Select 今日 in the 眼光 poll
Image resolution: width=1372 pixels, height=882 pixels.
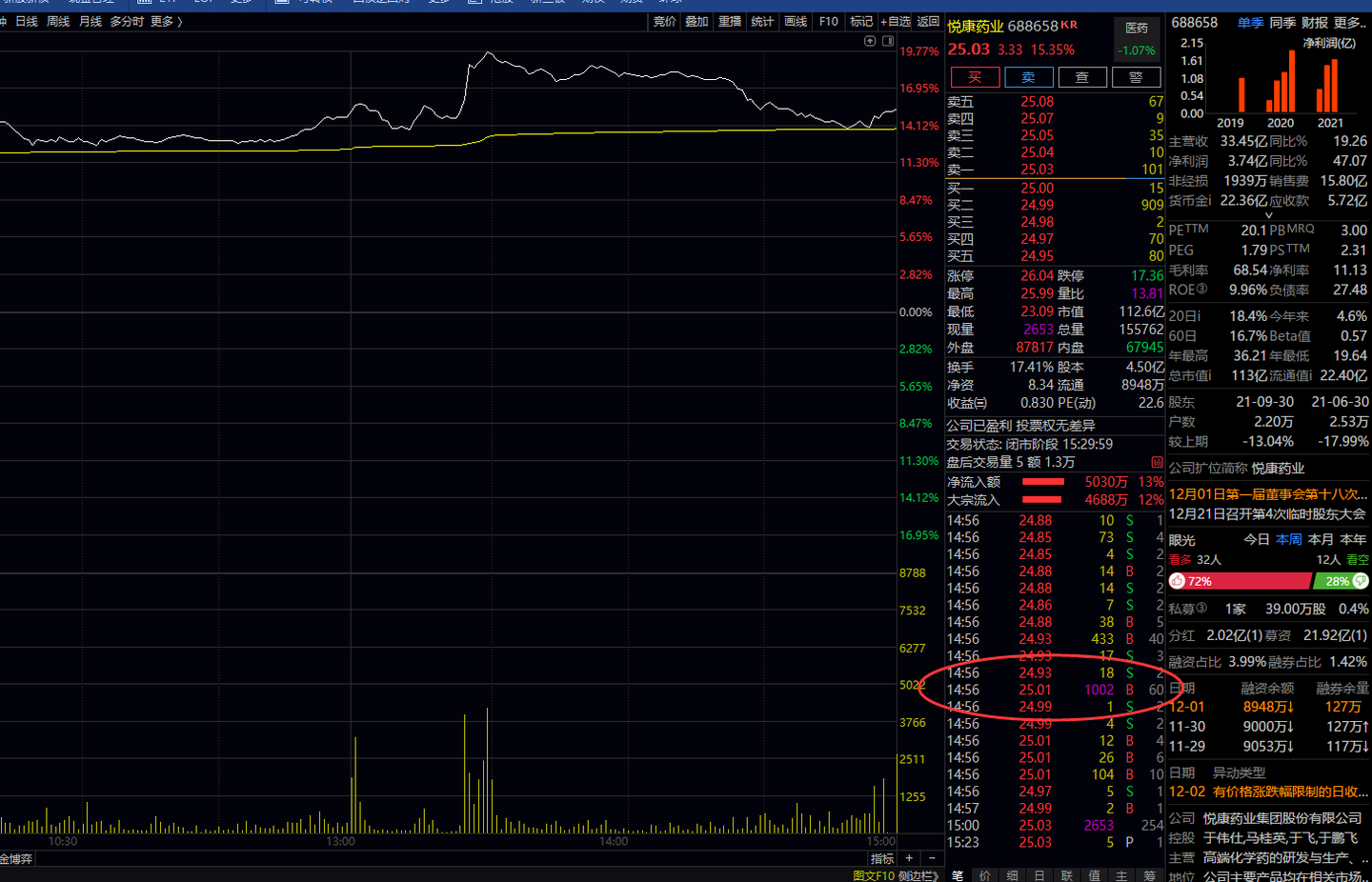(1257, 539)
